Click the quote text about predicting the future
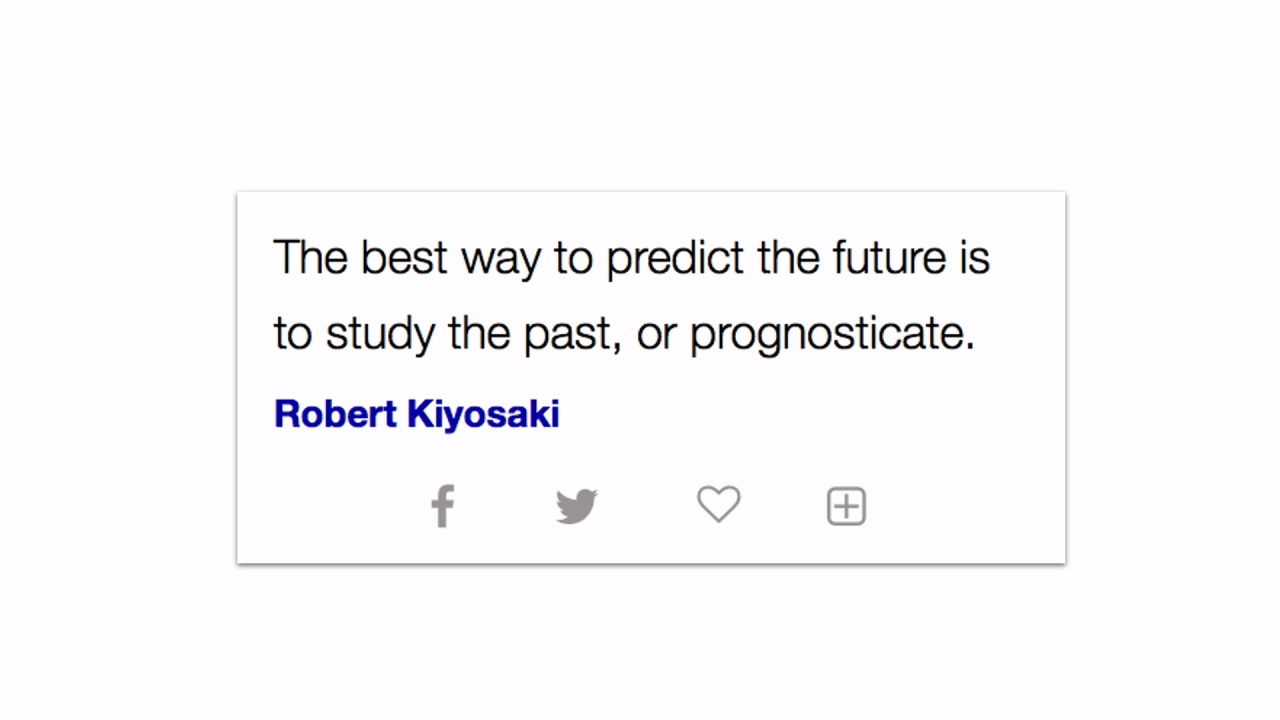Screen dimensions: 1280x720 coord(631,295)
